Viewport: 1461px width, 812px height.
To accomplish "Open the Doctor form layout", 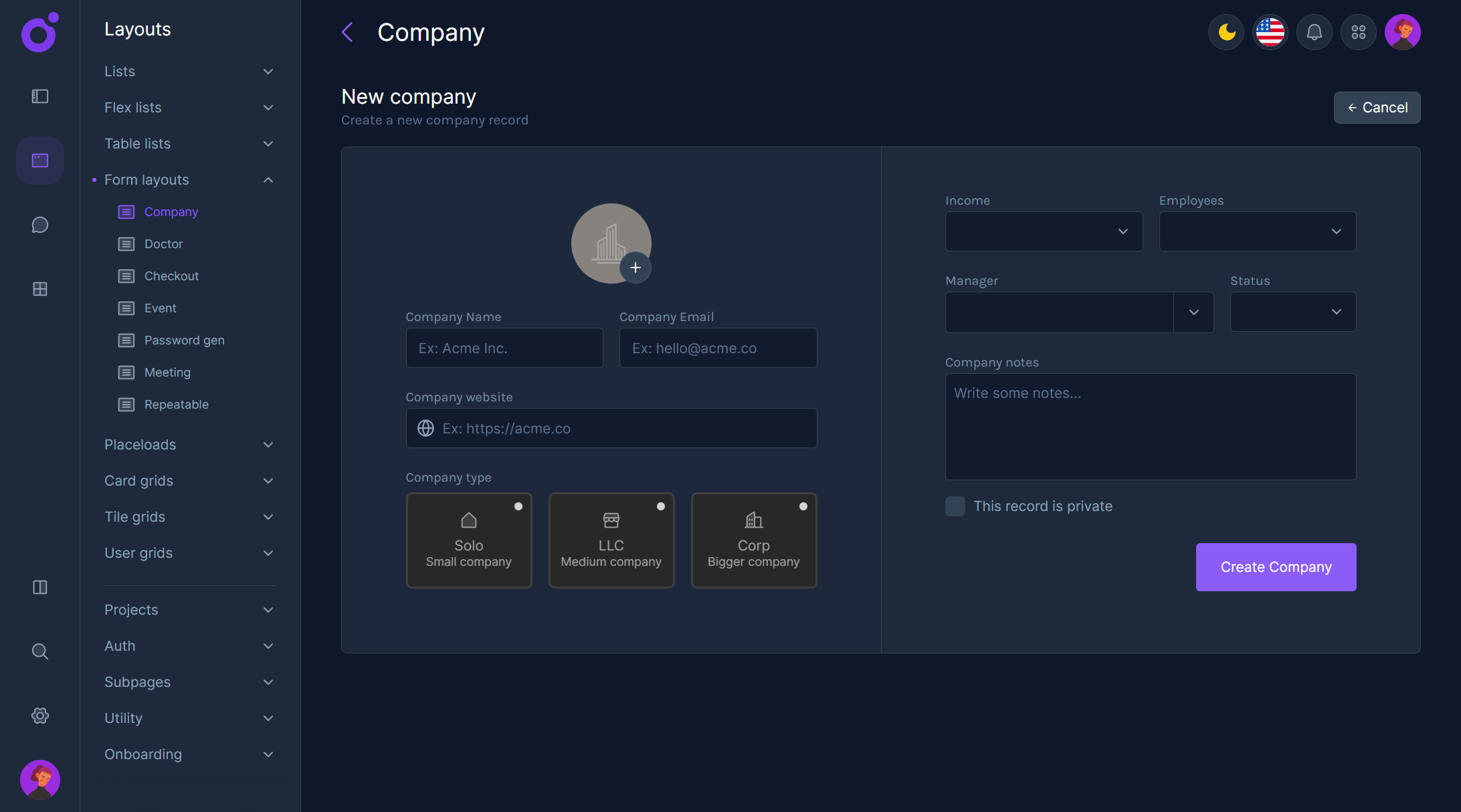I will (163, 243).
